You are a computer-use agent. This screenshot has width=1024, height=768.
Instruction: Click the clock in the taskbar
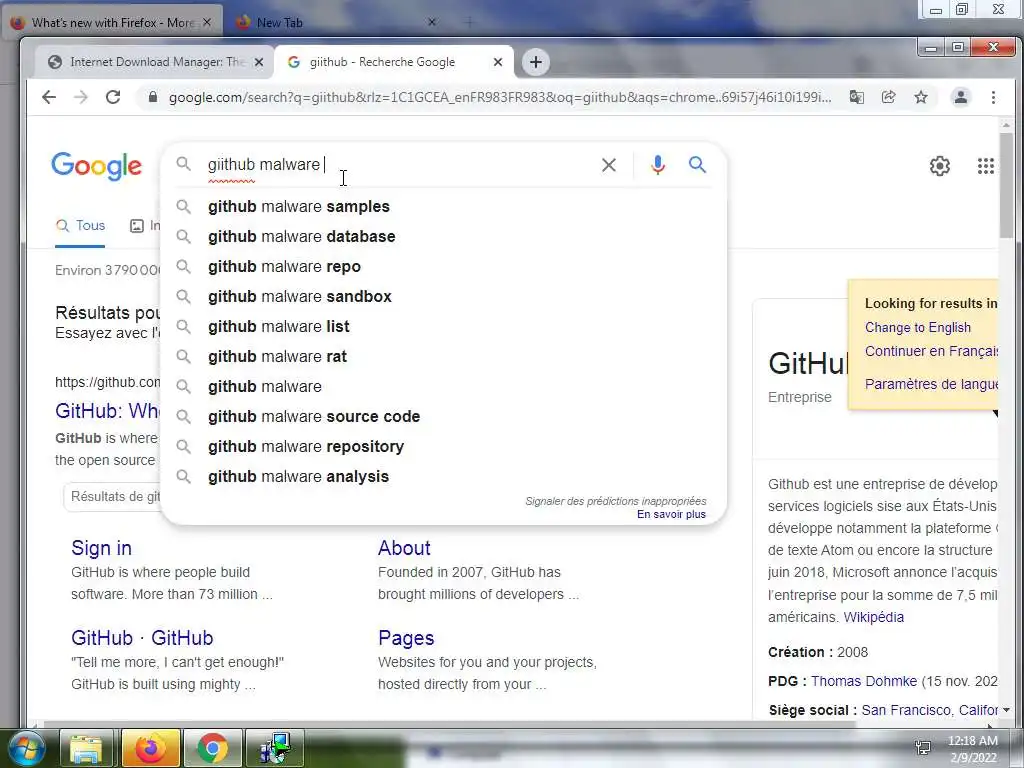click(972, 748)
